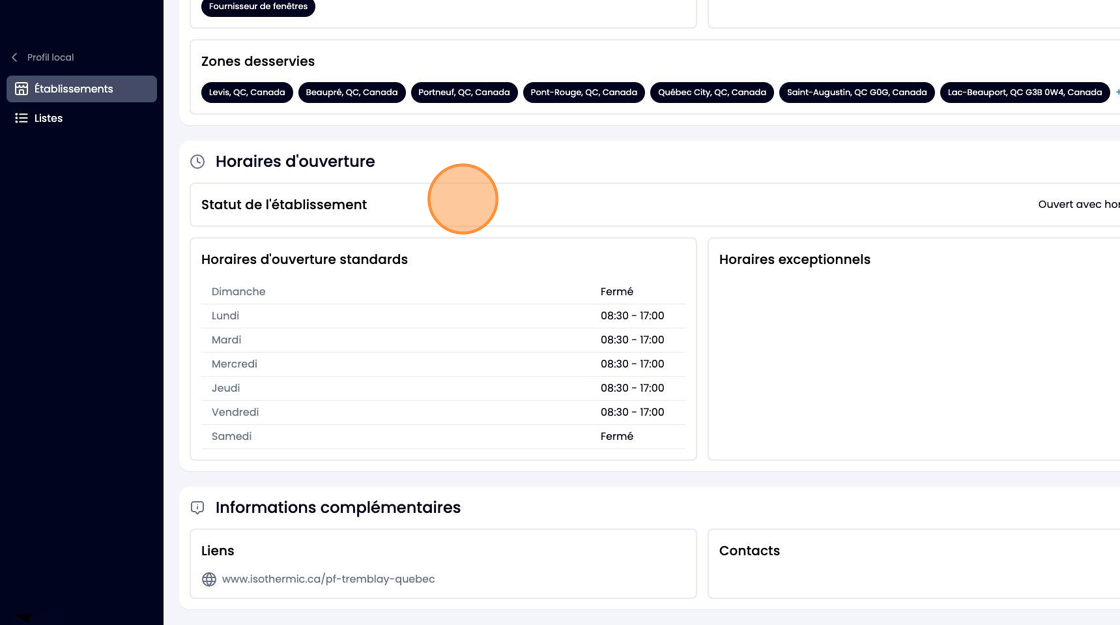Click the Vendredi row label
Screen dimensions: 1120x625
(235, 412)
